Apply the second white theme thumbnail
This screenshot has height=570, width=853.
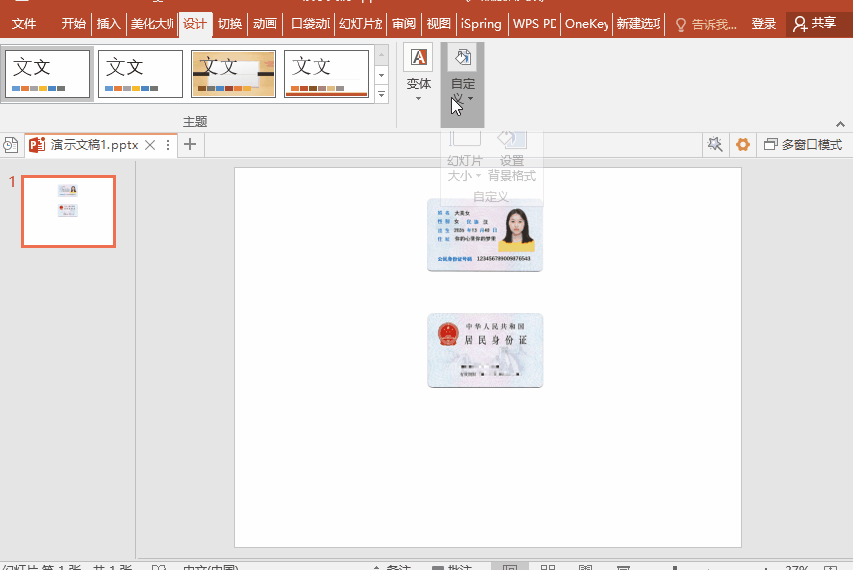pos(140,74)
